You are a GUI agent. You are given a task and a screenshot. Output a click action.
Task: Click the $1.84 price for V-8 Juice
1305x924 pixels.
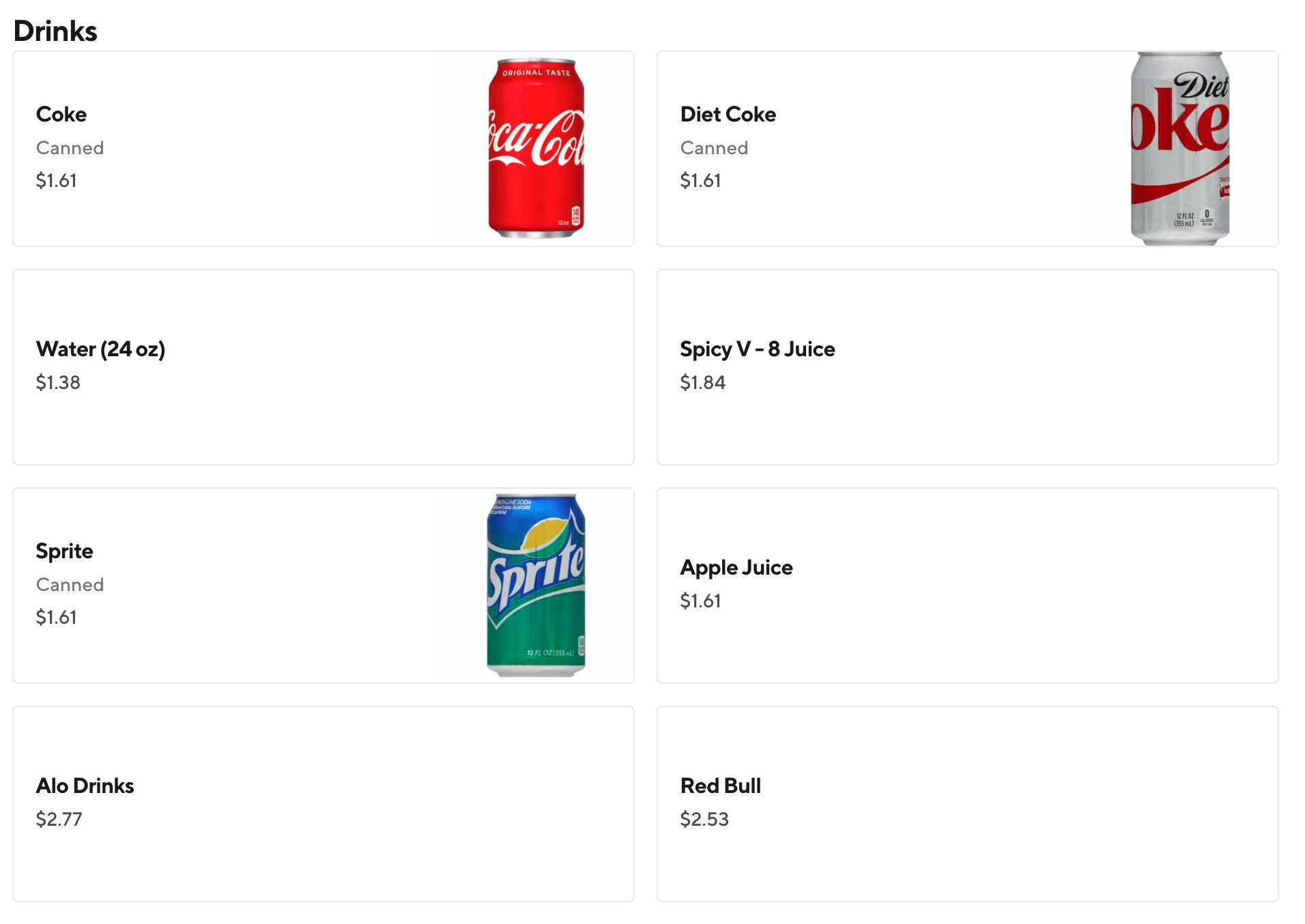click(702, 382)
